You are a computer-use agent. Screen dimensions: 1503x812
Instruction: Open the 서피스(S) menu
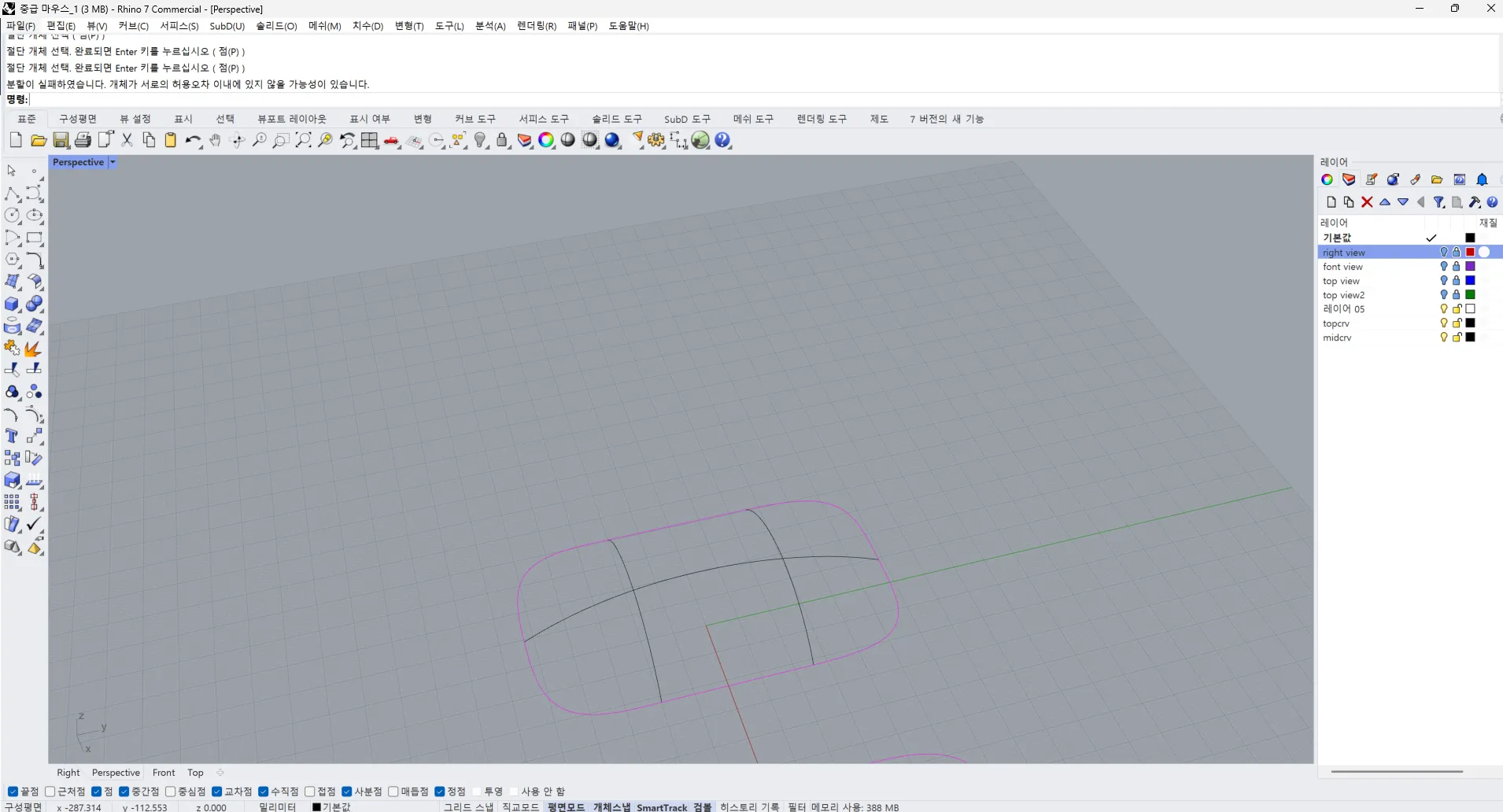coord(179,26)
